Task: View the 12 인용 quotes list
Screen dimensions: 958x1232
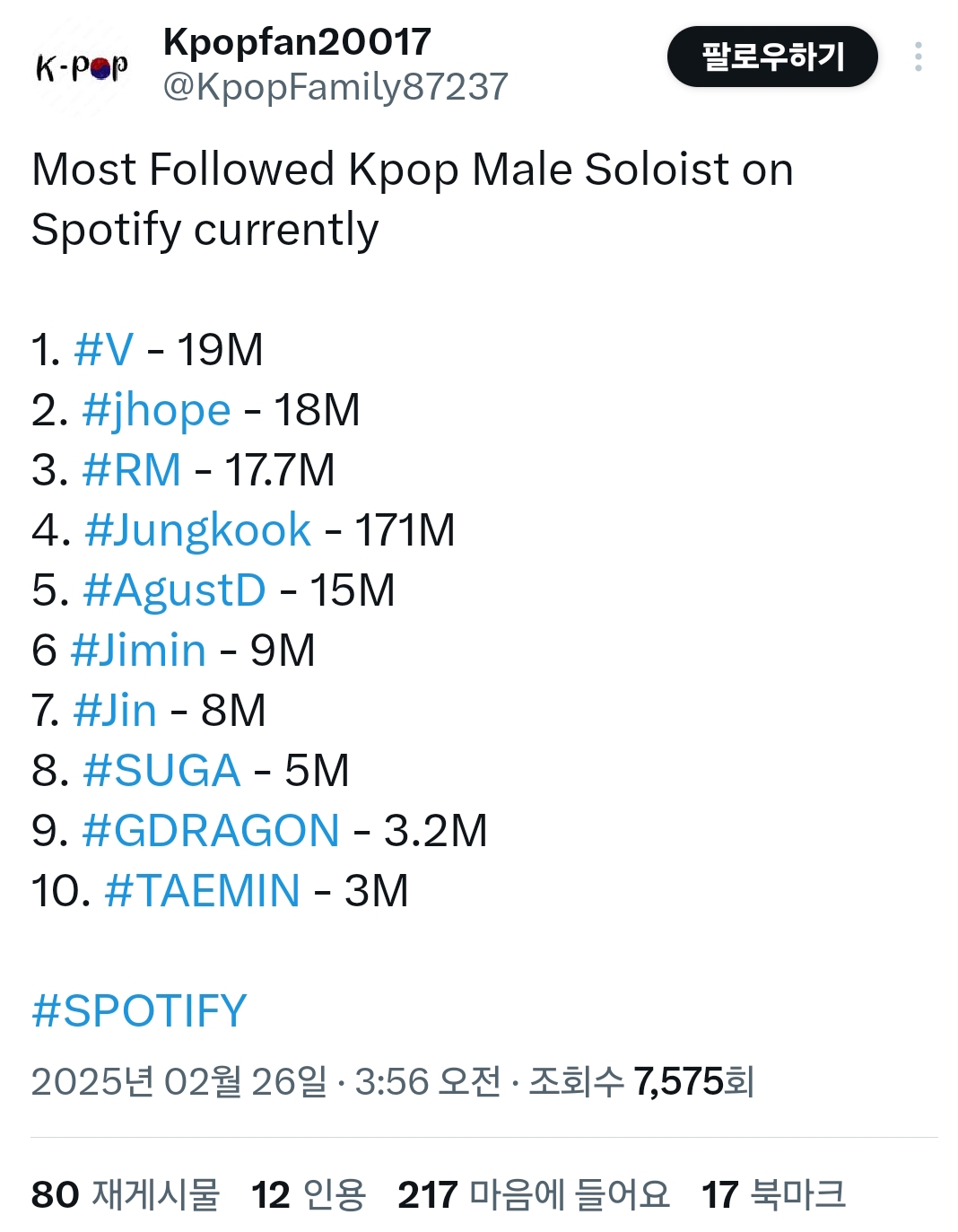Action: coord(309,1195)
